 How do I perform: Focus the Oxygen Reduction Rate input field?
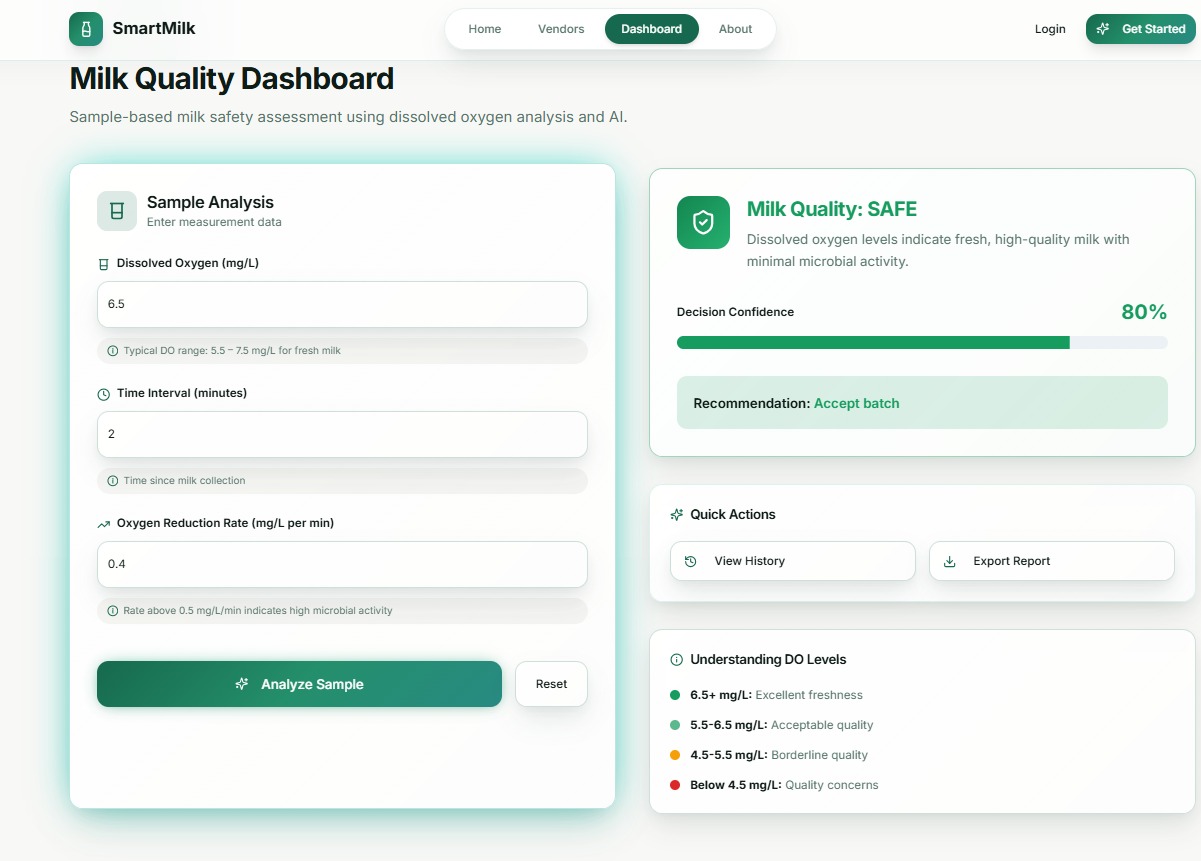pos(342,564)
